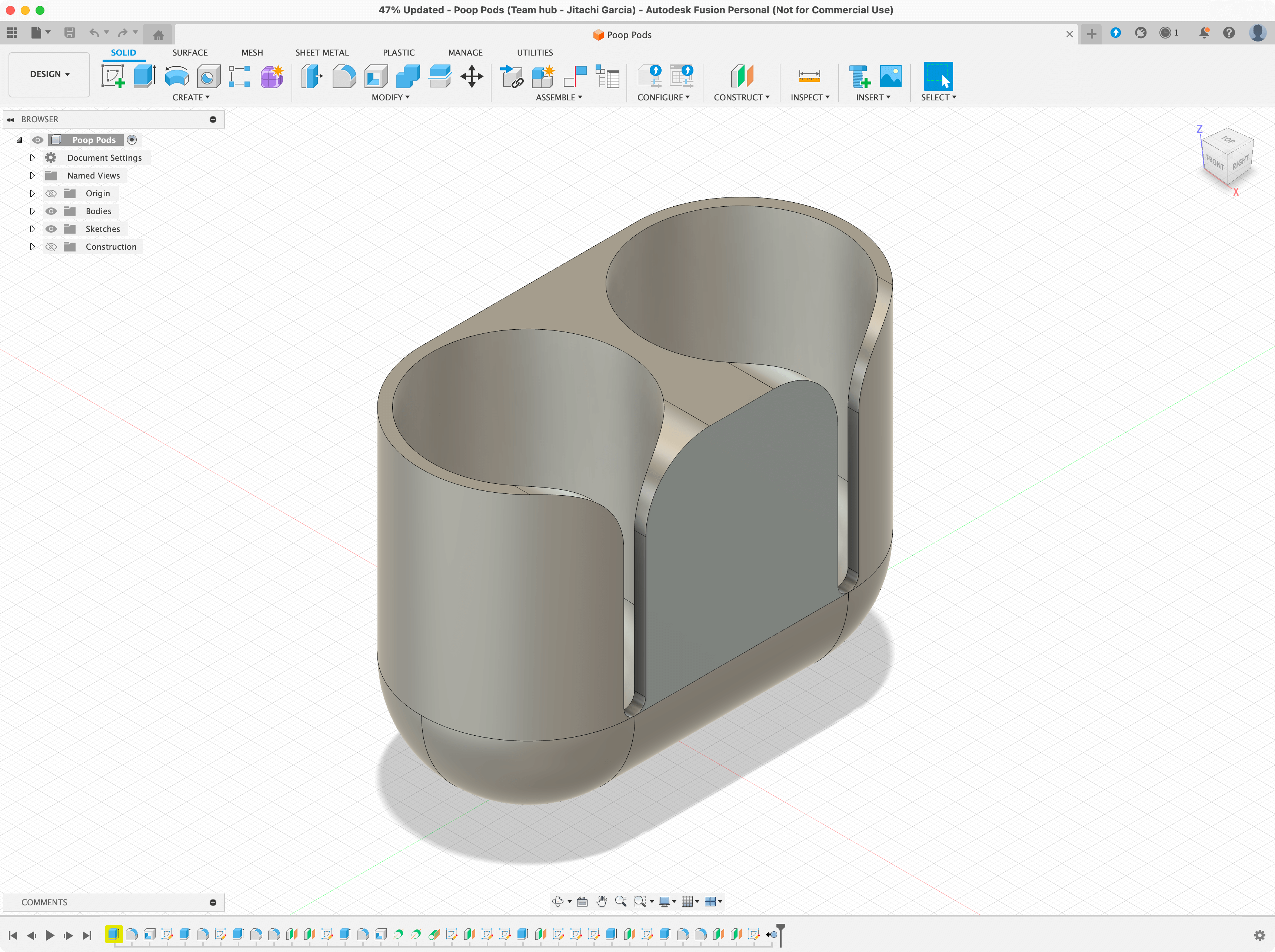This screenshot has height=952, width=1275.
Task: Select the Shell tool icon
Action: pyautogui.click(x=376, y=76)
